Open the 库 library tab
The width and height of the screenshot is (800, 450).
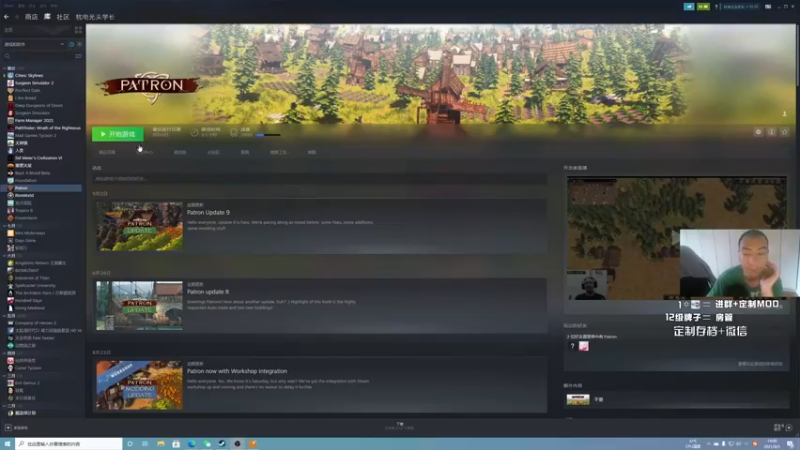[47, 17]
